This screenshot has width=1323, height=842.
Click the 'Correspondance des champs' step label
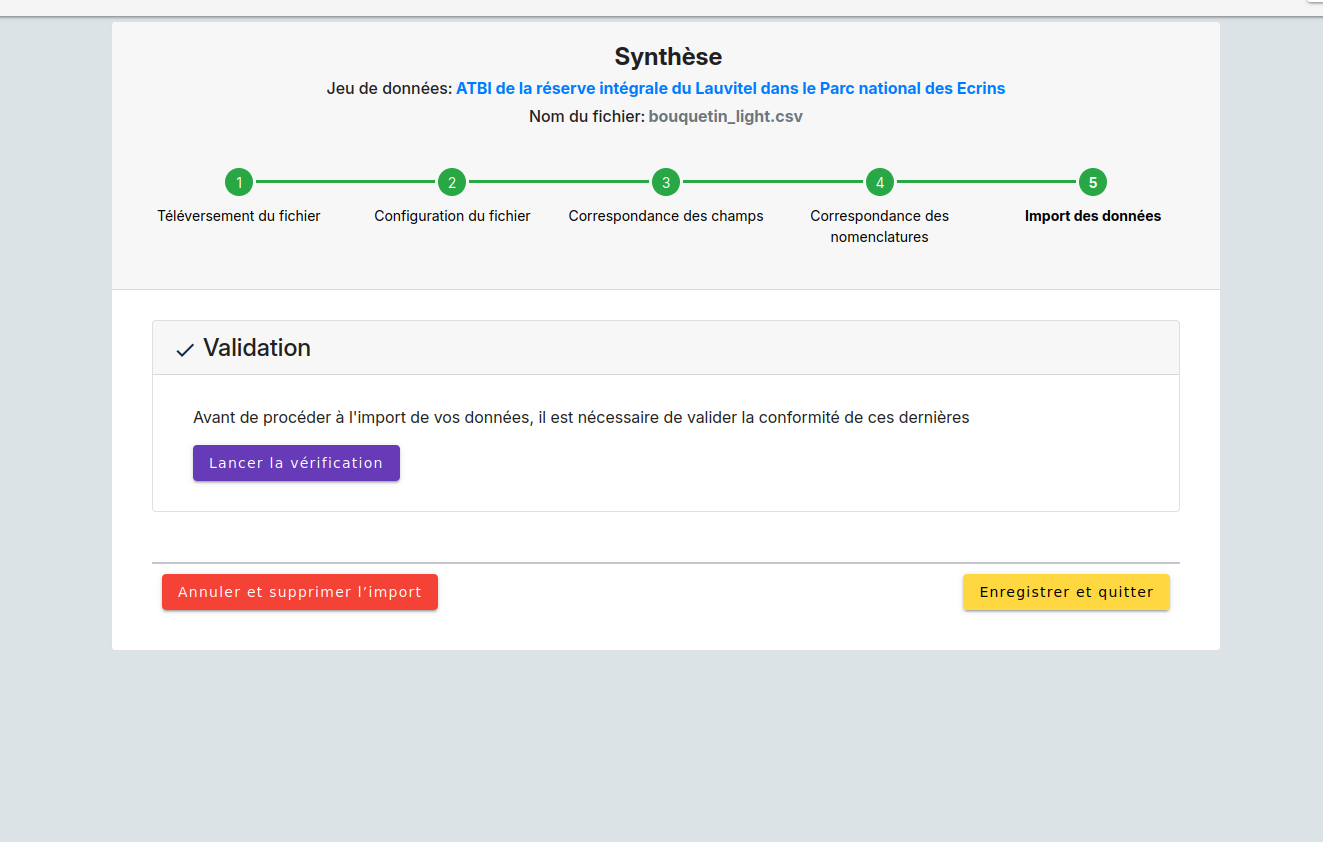666,216
